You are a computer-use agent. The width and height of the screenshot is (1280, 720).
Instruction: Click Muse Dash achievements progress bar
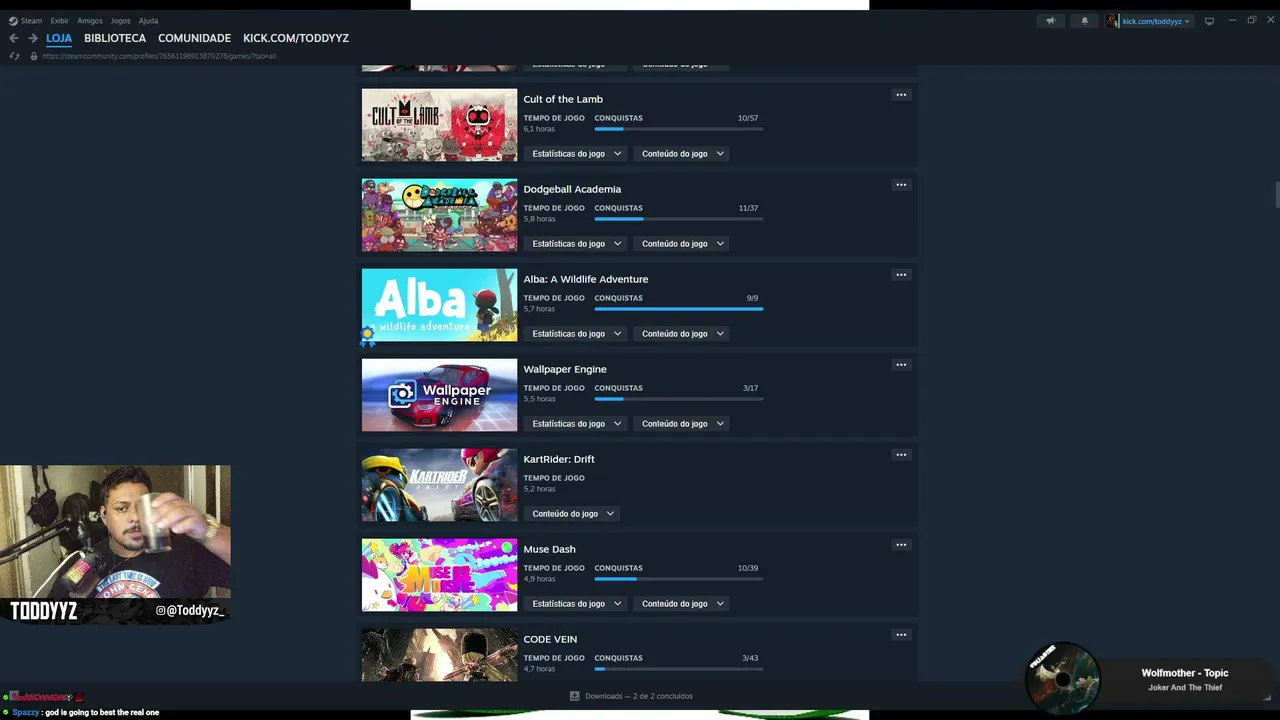click(x=679, y=579)
